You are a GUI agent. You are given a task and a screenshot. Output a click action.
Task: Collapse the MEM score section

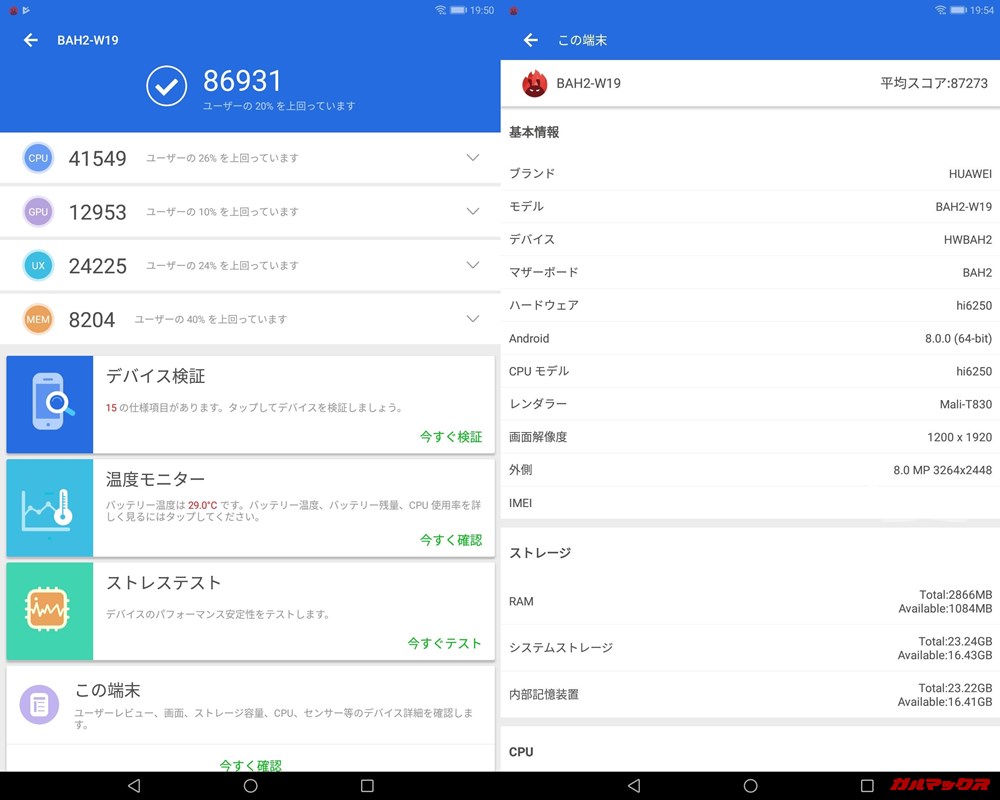tap(471, 319)
